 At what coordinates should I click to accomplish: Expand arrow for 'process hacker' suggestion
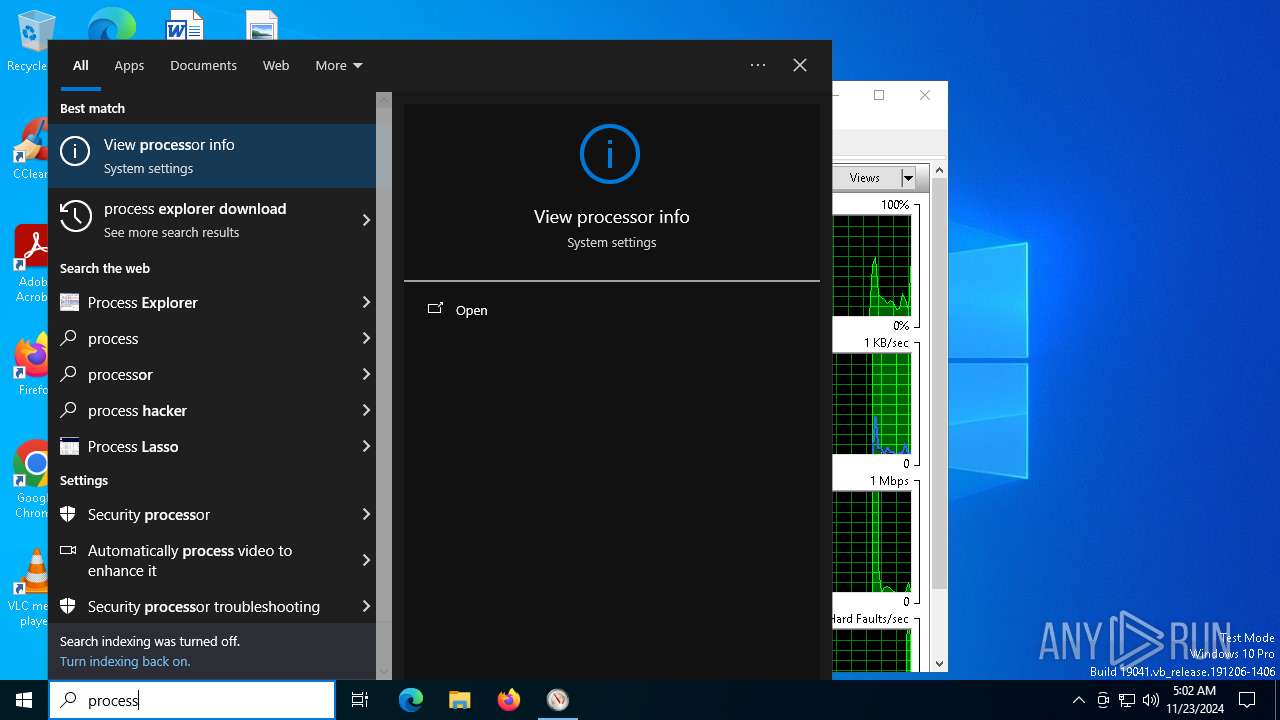pyautogui.click(x=366, y=410)
